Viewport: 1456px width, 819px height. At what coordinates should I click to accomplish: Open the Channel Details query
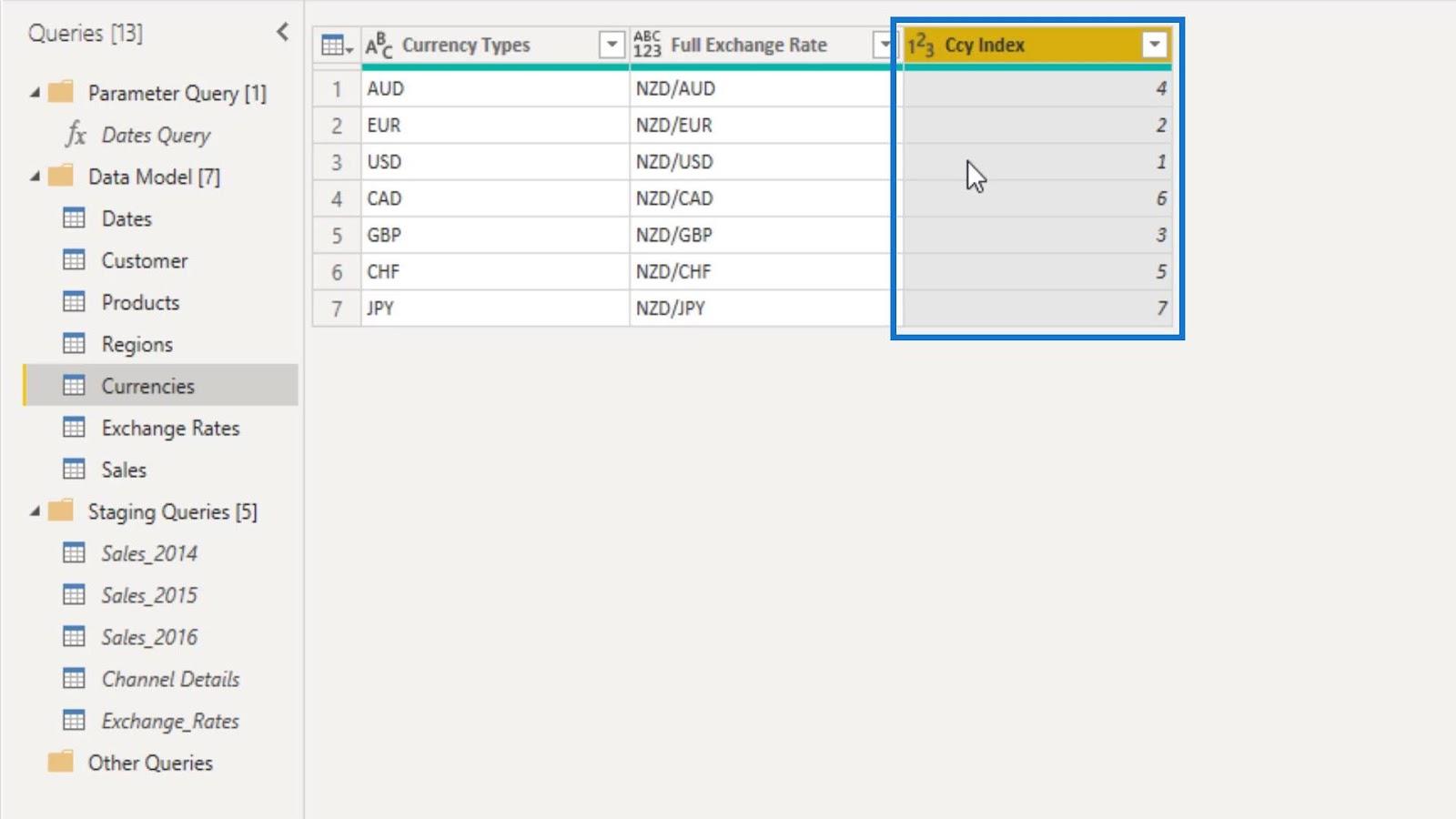click(170, 680)
